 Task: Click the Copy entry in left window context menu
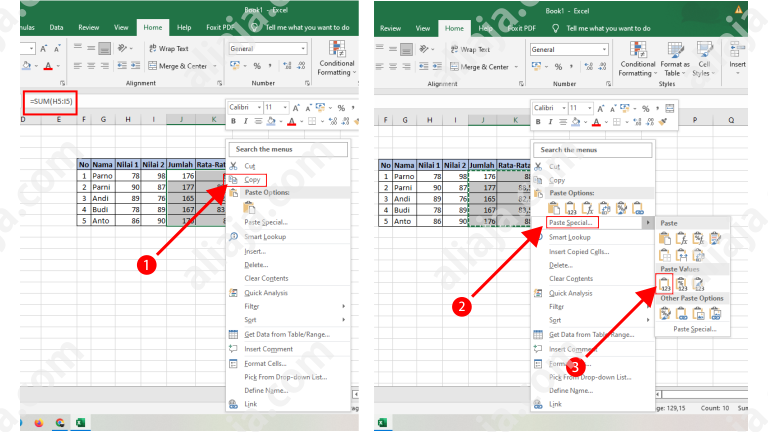pyautogui.click(x=252, y=180)
